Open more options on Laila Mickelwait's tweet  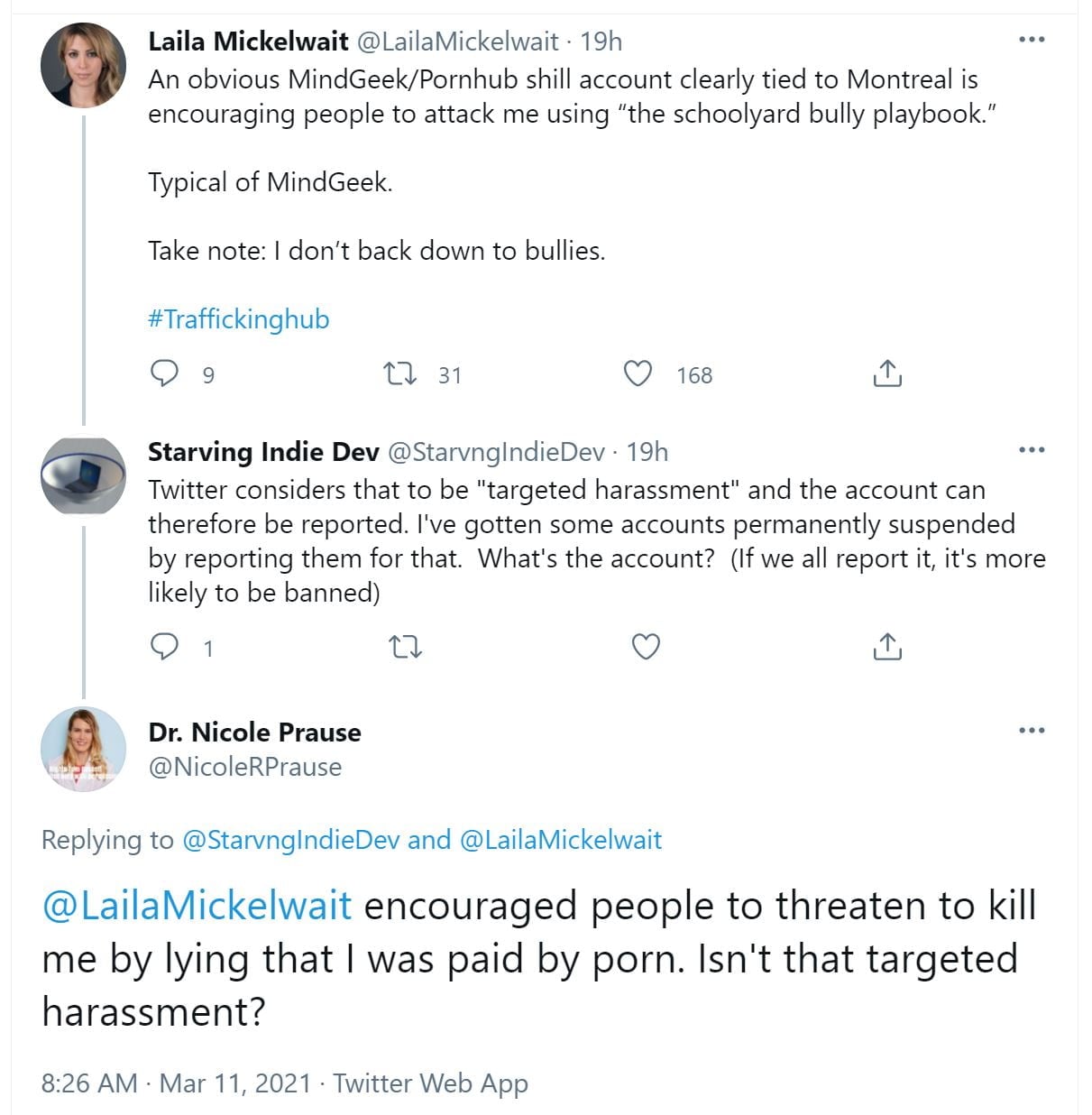pos(1031,40)
